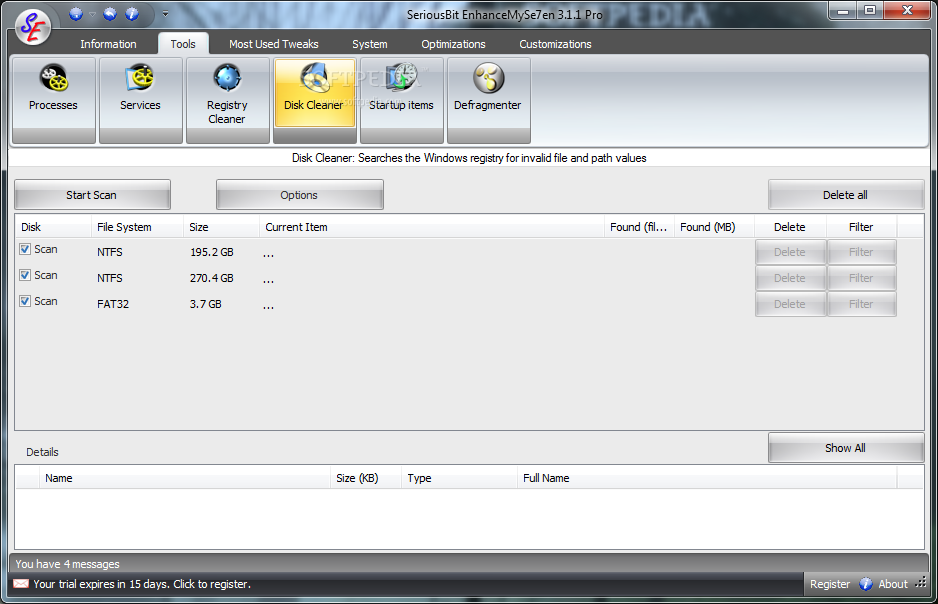
Task: Click the Full Name column header
Action: (x=706, y=478)
